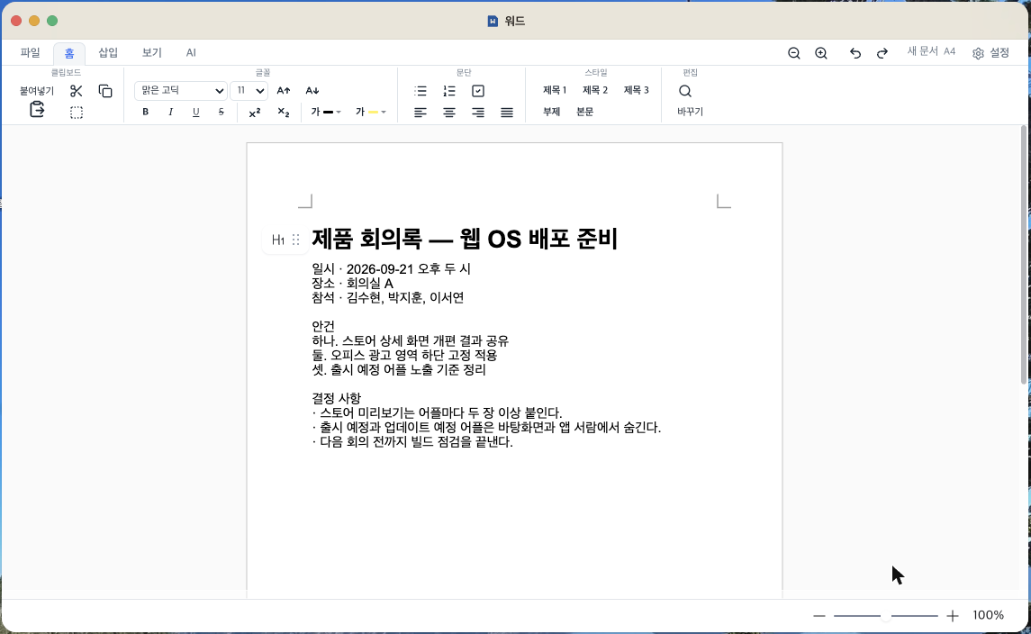Open the font size 11 dropdown
1031x634 pixels.
249,91
